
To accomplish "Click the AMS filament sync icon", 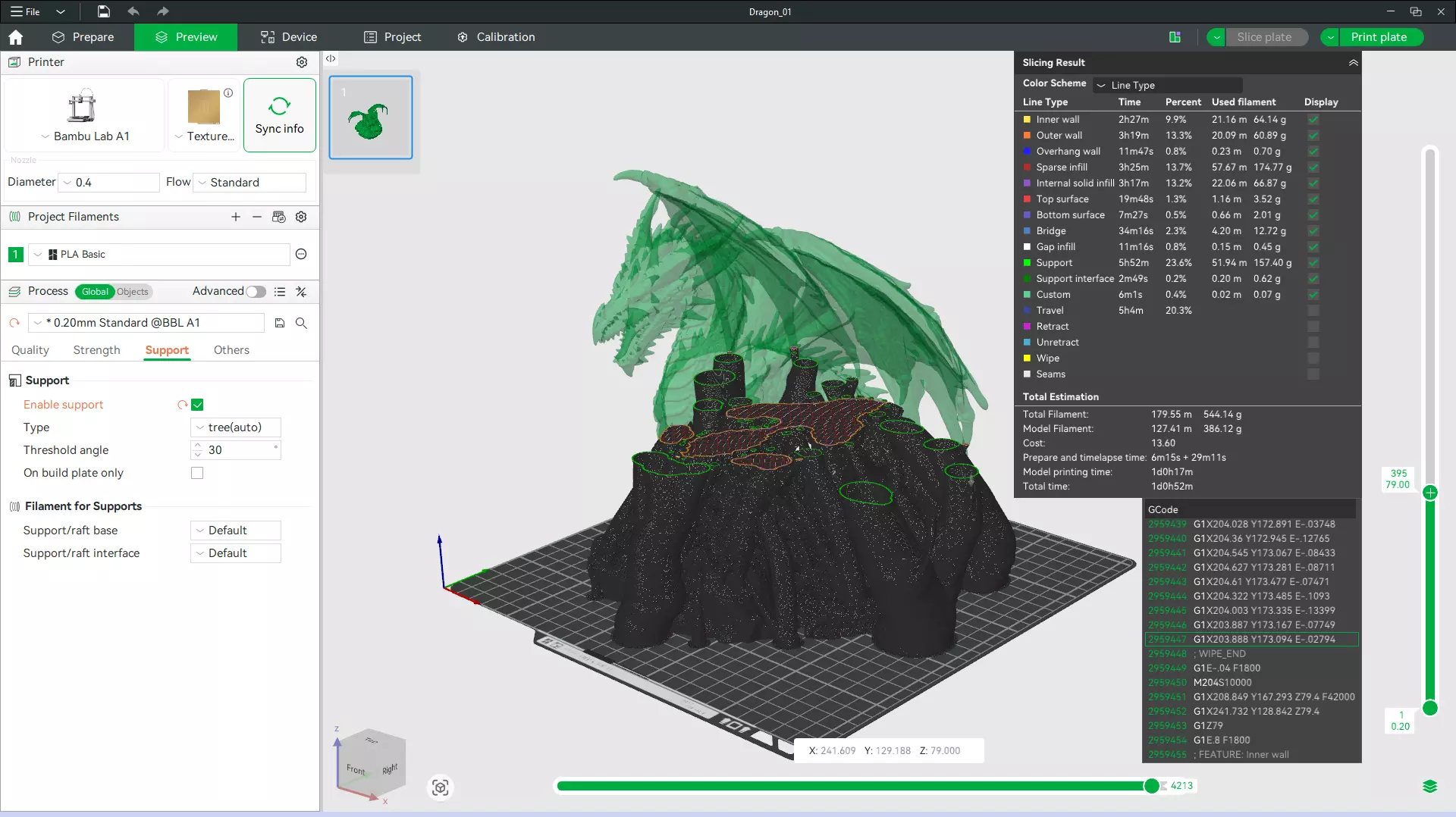I will coord(278,217).
